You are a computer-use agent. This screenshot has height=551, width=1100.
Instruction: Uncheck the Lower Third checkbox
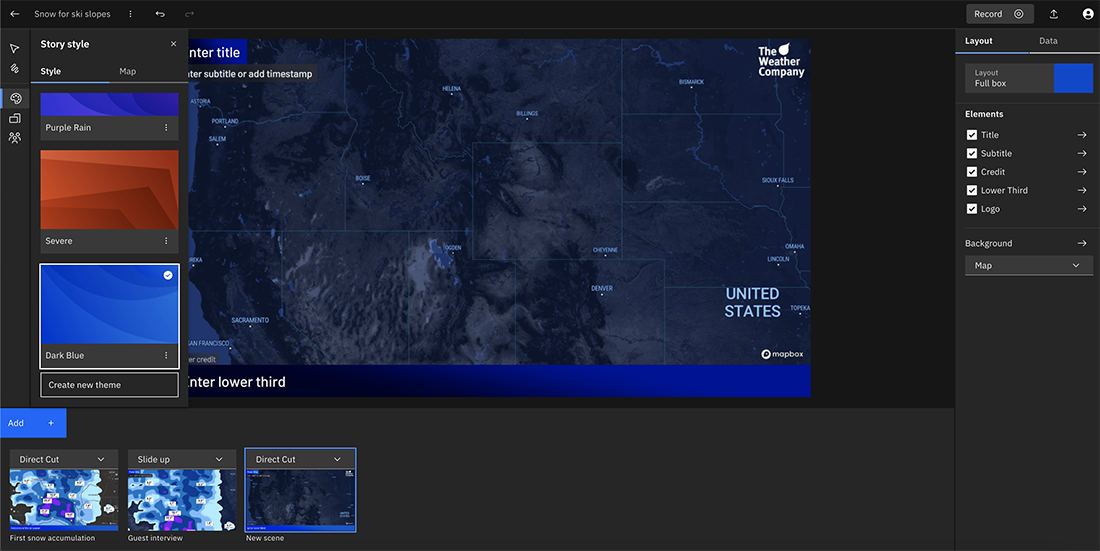point(972,190)
